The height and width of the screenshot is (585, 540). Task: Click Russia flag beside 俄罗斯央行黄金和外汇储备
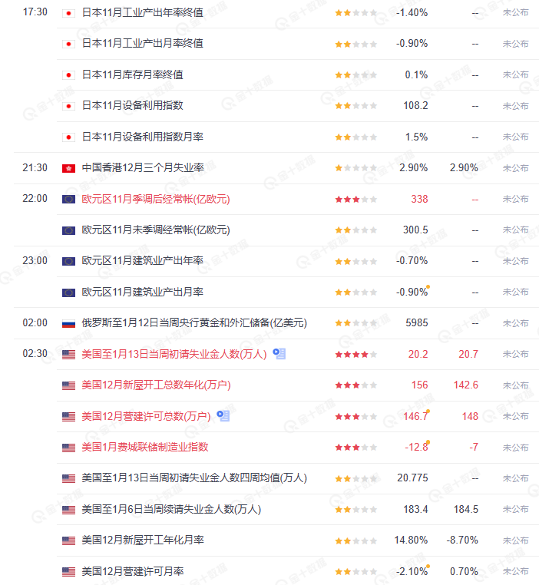(68, 323)
